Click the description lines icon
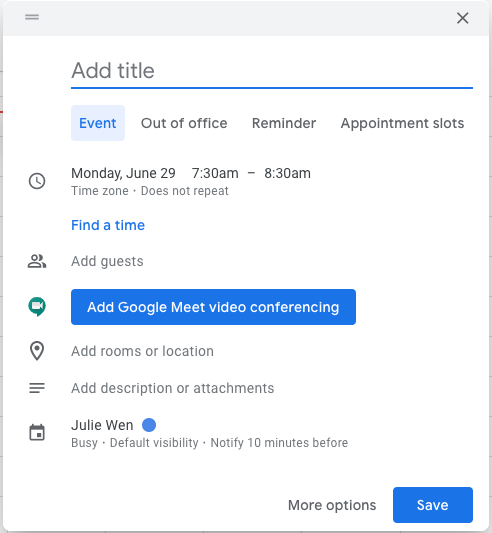The image size is (492, 533). (x=37, y=388)
